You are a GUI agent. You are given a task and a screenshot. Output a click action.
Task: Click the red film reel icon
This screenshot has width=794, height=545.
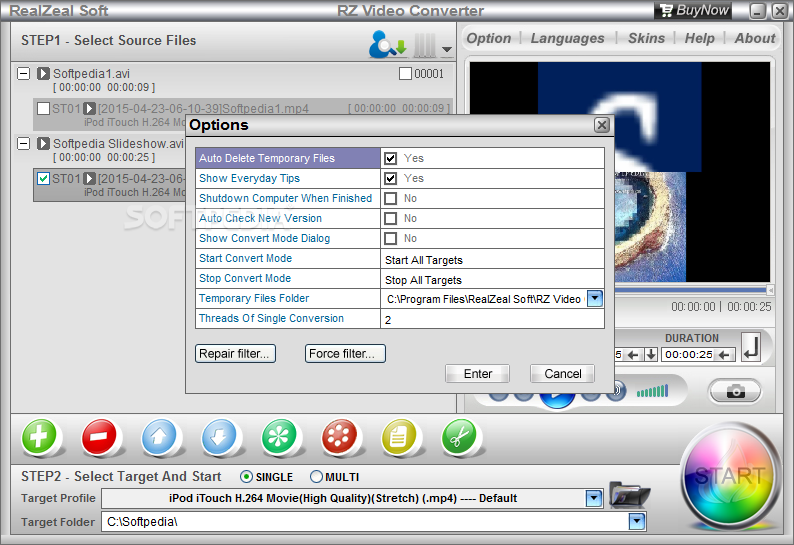point(339,437)
